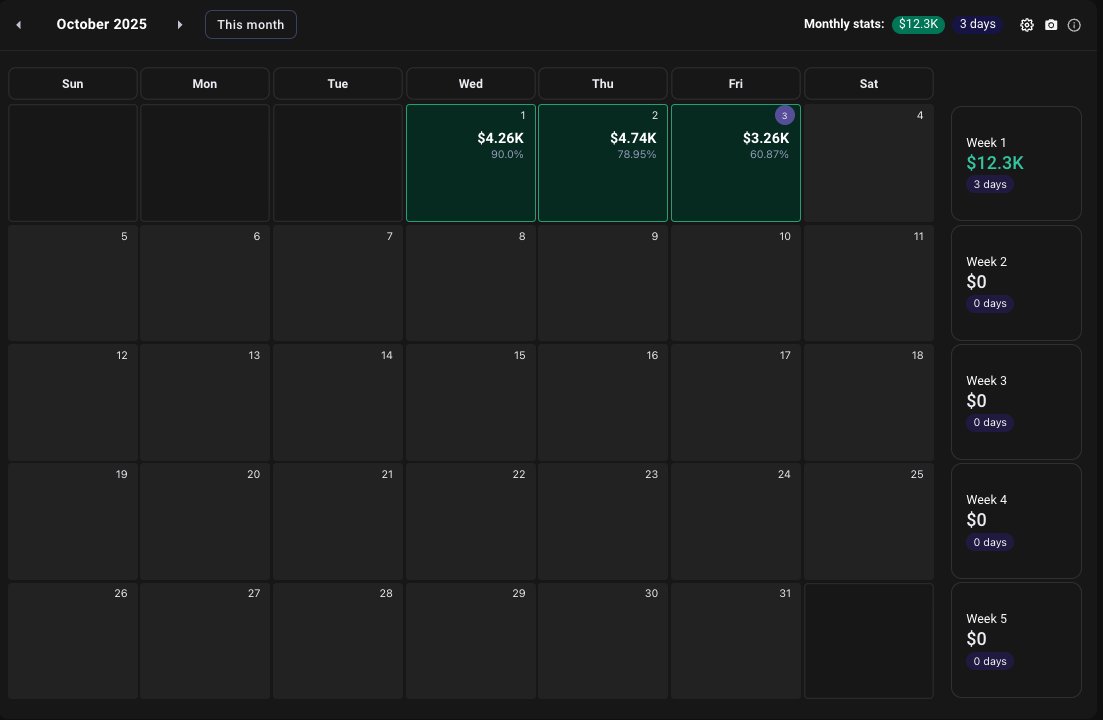Select October 9 day cell
Screen dimensions: 1103x720
603,283
